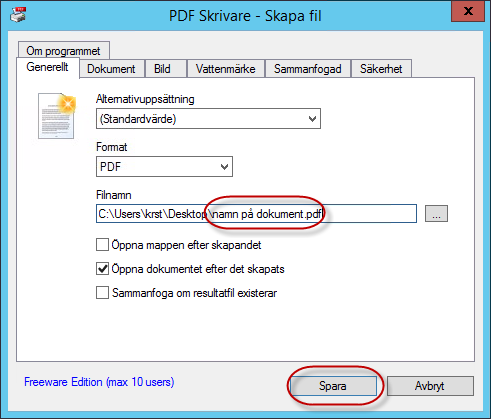Switch to the Sammanfogad tab
Screen dimensions: 491x419
coord(308,69)
